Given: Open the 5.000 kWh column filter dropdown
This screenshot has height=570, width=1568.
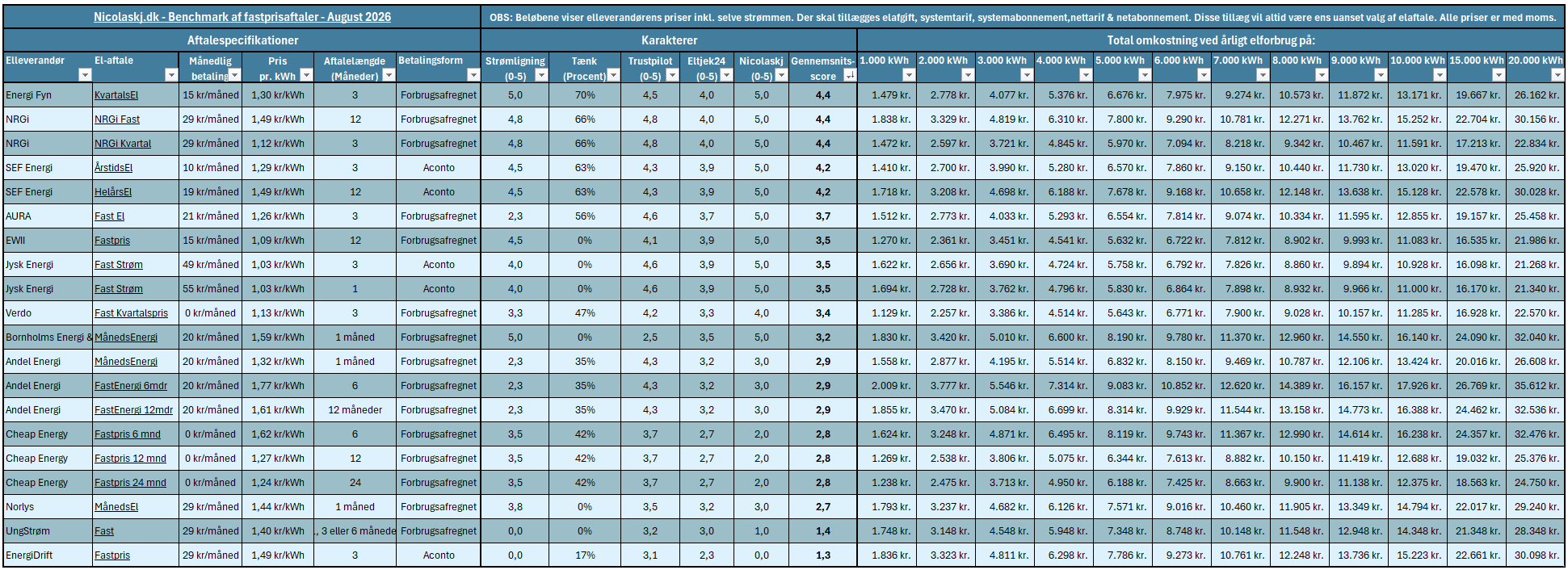Looking at the screenshot, I should click(1145, 75).
